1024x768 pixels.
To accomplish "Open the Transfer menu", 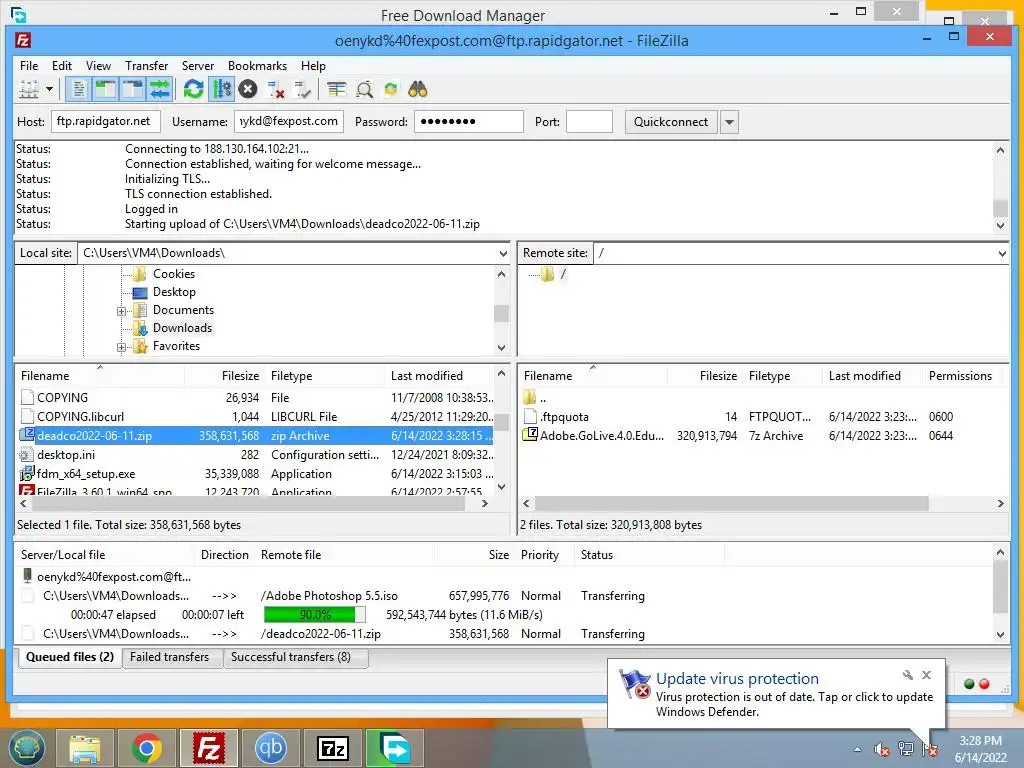I will point(146,65).
